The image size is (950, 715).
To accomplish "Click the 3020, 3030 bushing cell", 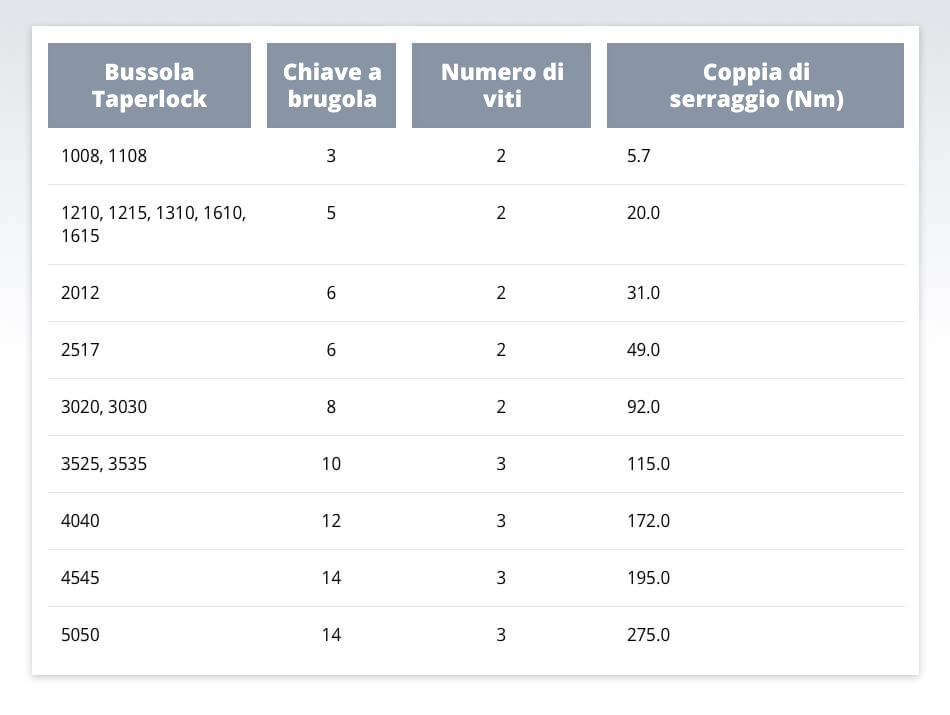I will 104,407.
